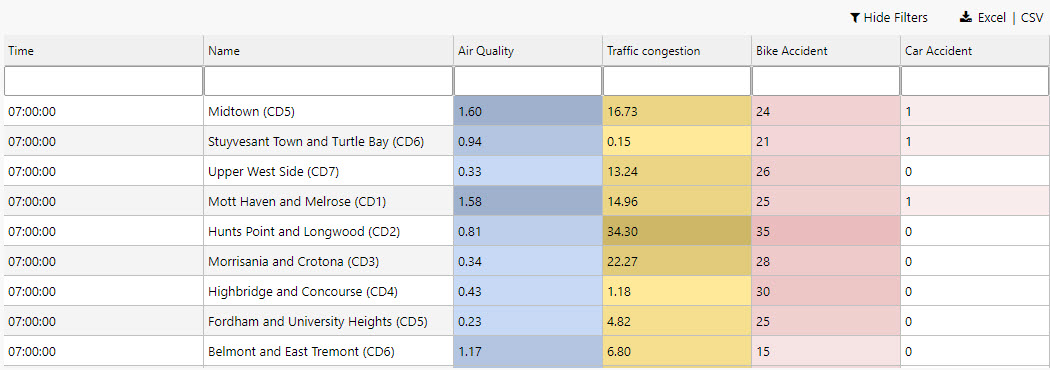
Task: Click Air Quality value 1.17
Action: click(x=528, y=351)
